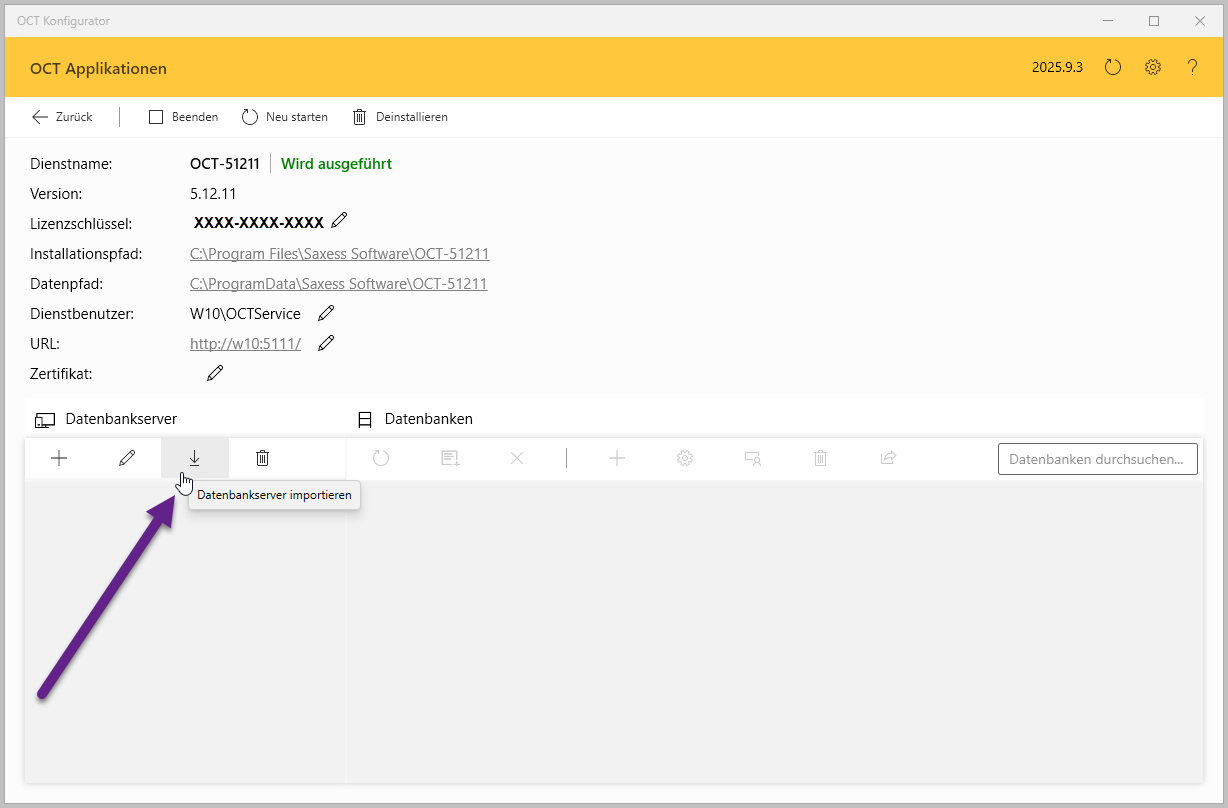
Task: Click the Datenbanken durchsuchen search field
Action: (1097, 459)
